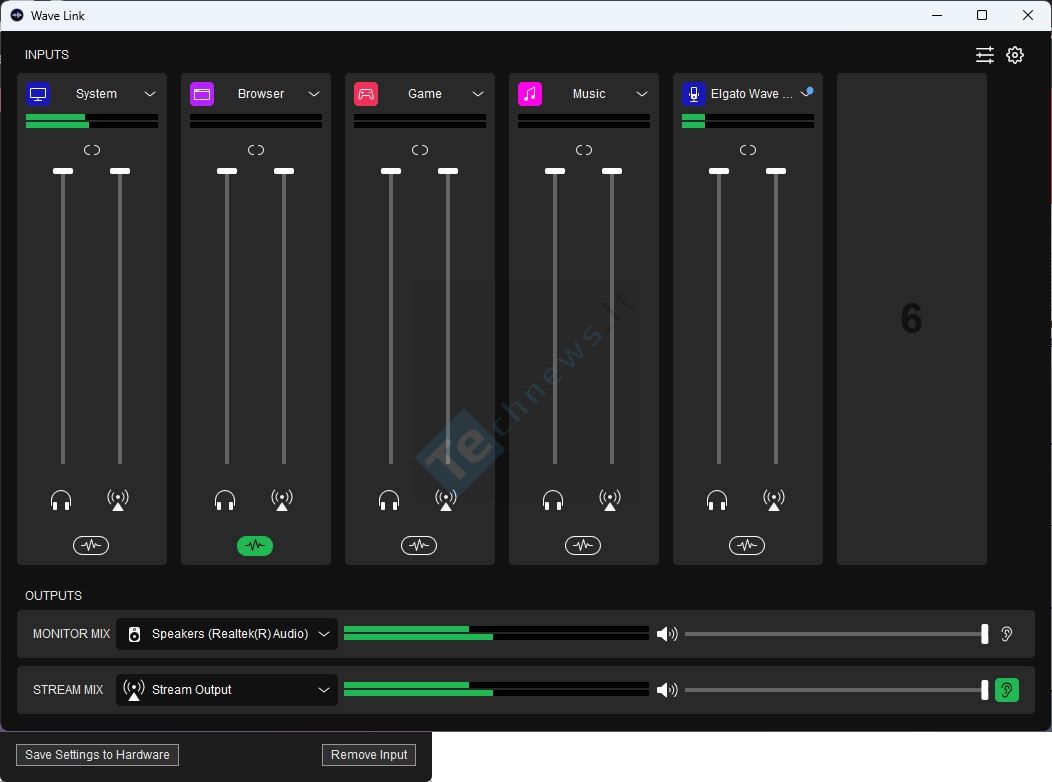
Task: Mute Elgato Wave stream broadcast output
Action: point(774,500)
